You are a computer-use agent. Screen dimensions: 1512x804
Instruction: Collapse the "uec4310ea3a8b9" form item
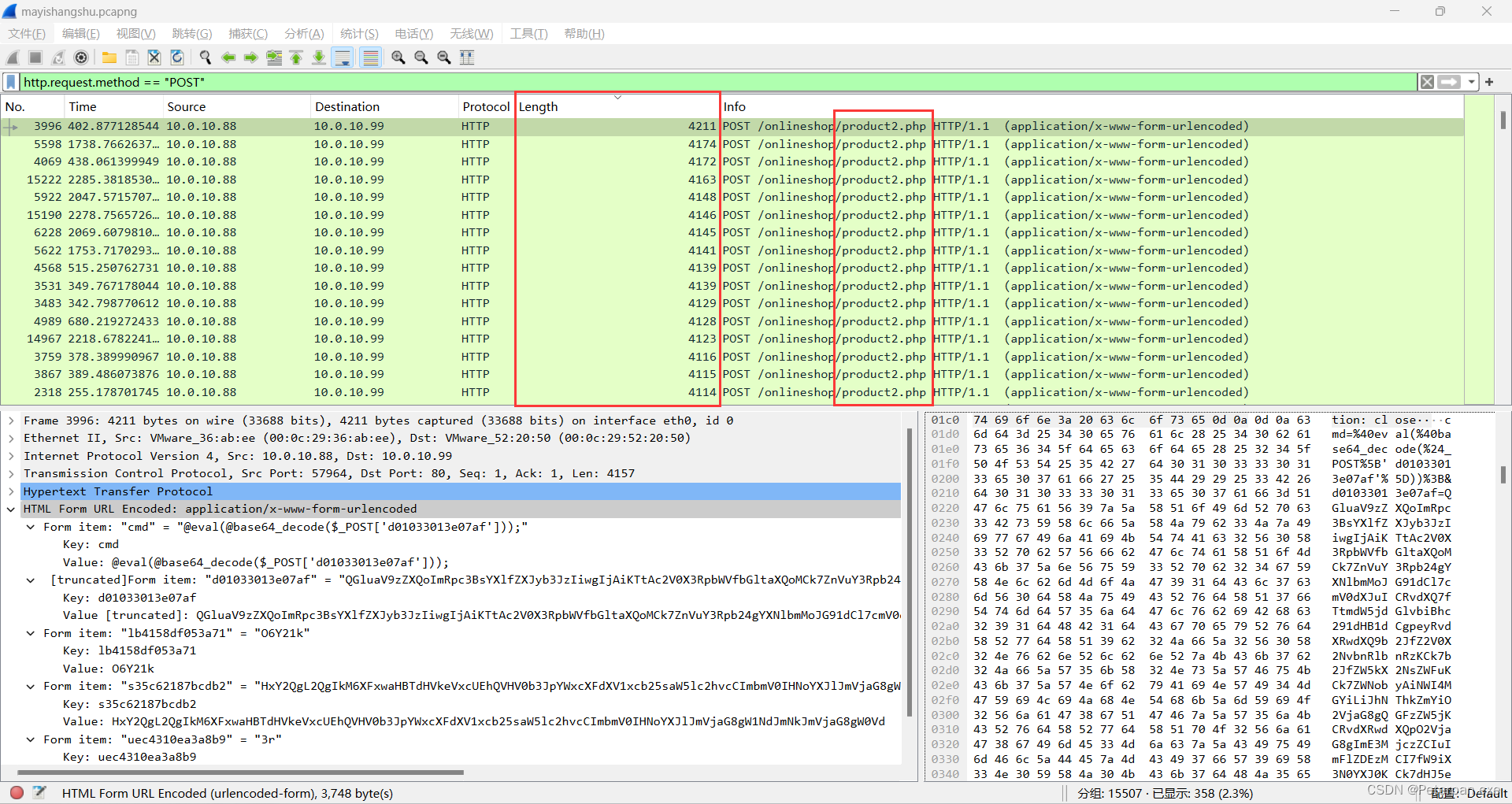coord(31,739)
